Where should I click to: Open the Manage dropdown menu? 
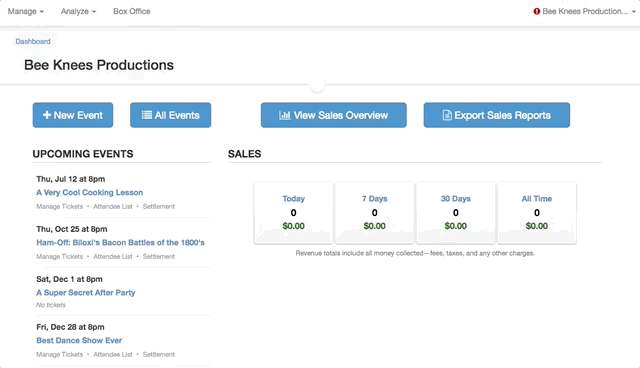tap(25, 11)
